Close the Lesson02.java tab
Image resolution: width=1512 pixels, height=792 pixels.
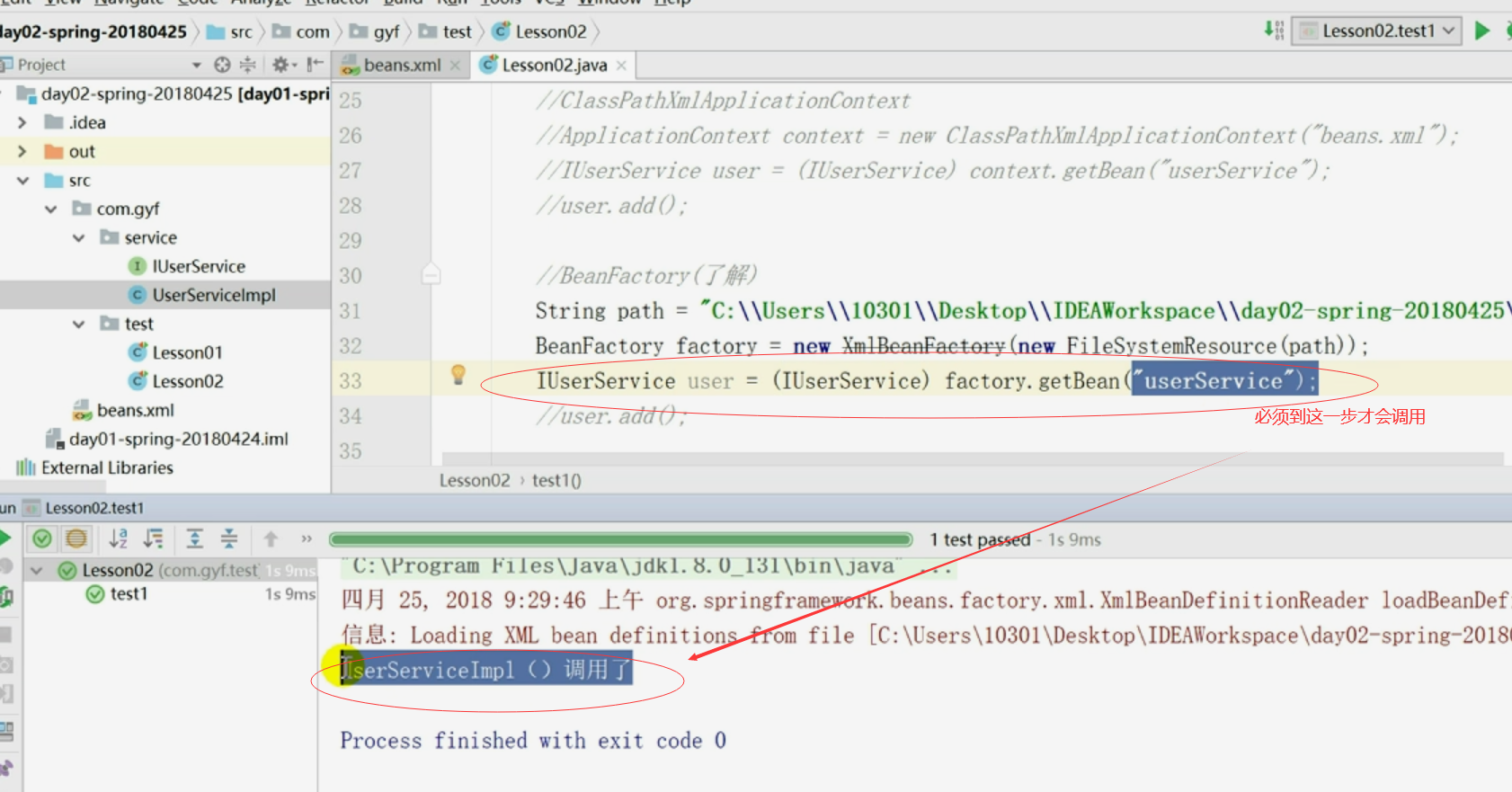(621, 65)
